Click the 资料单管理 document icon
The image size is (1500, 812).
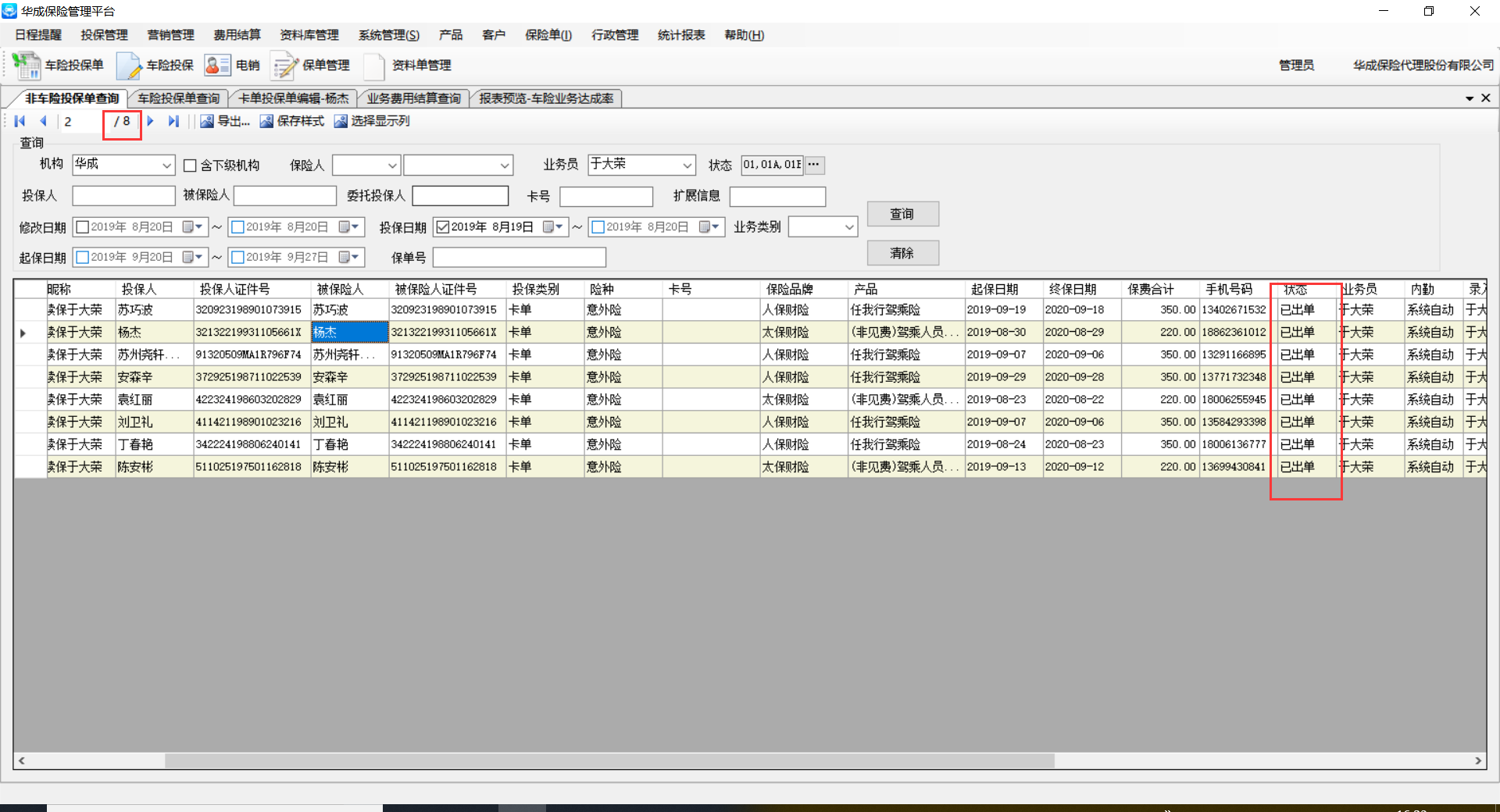tap(374, 66)
